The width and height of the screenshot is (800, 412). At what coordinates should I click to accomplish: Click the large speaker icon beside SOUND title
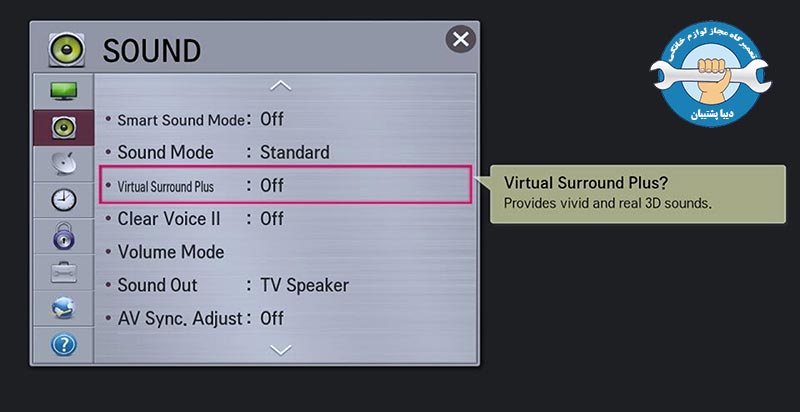tap(67, 50)
